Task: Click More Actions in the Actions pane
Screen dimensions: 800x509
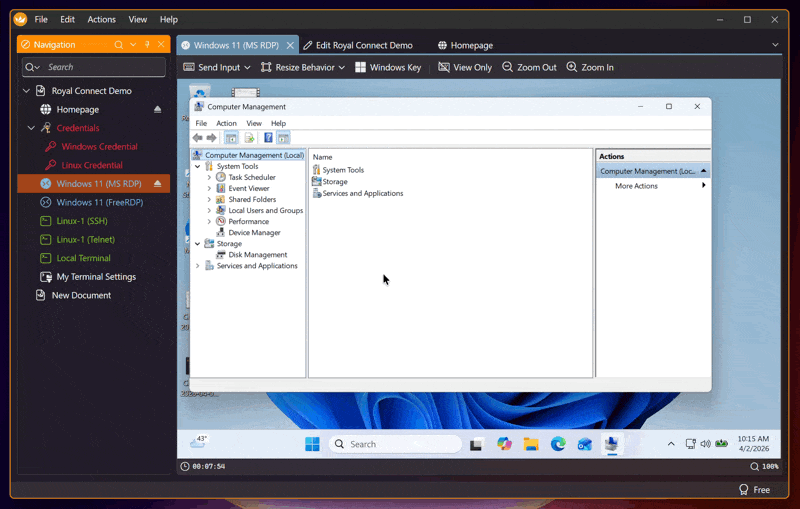Action: coord(636,186)
